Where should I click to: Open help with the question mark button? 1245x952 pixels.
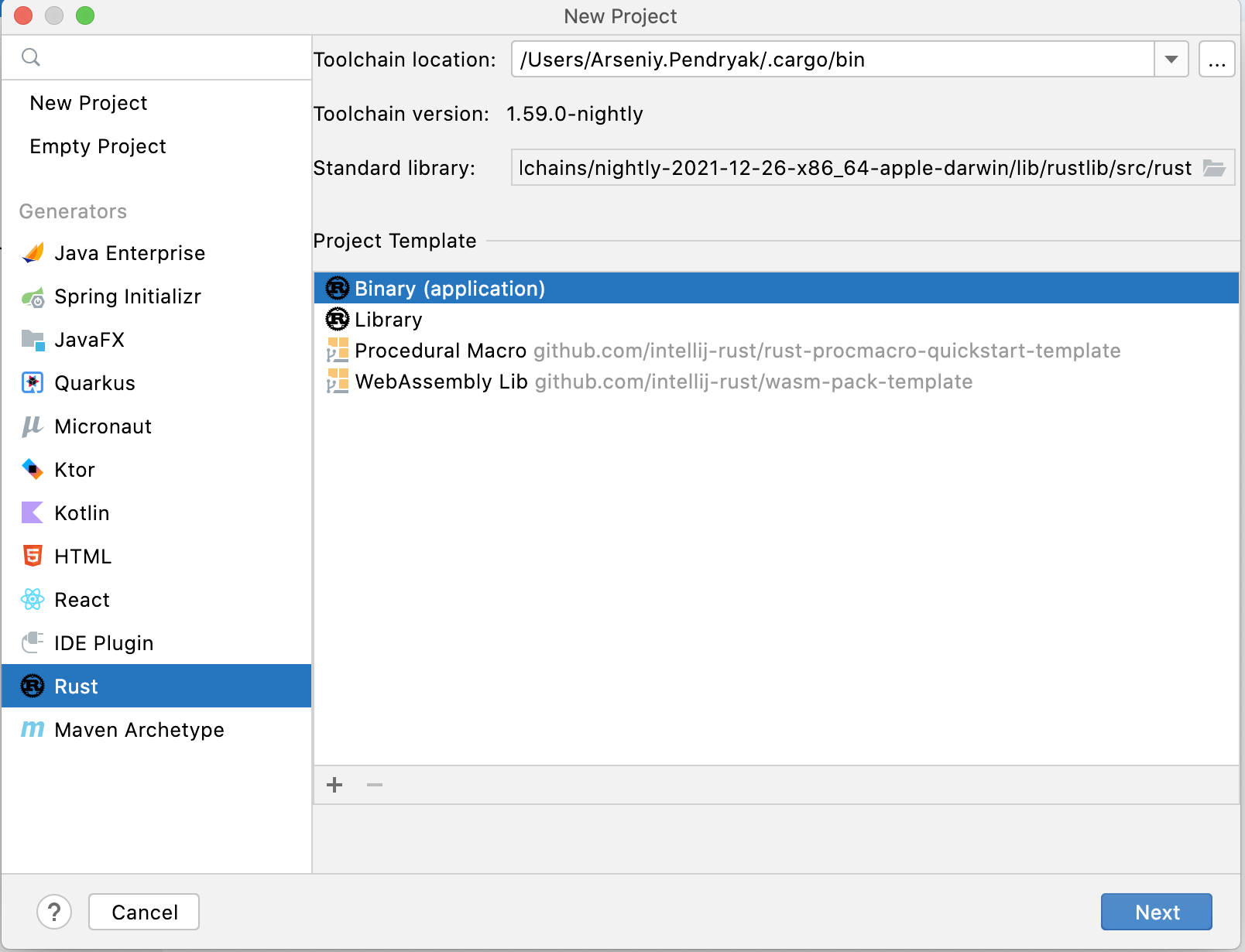pos(54,912)
